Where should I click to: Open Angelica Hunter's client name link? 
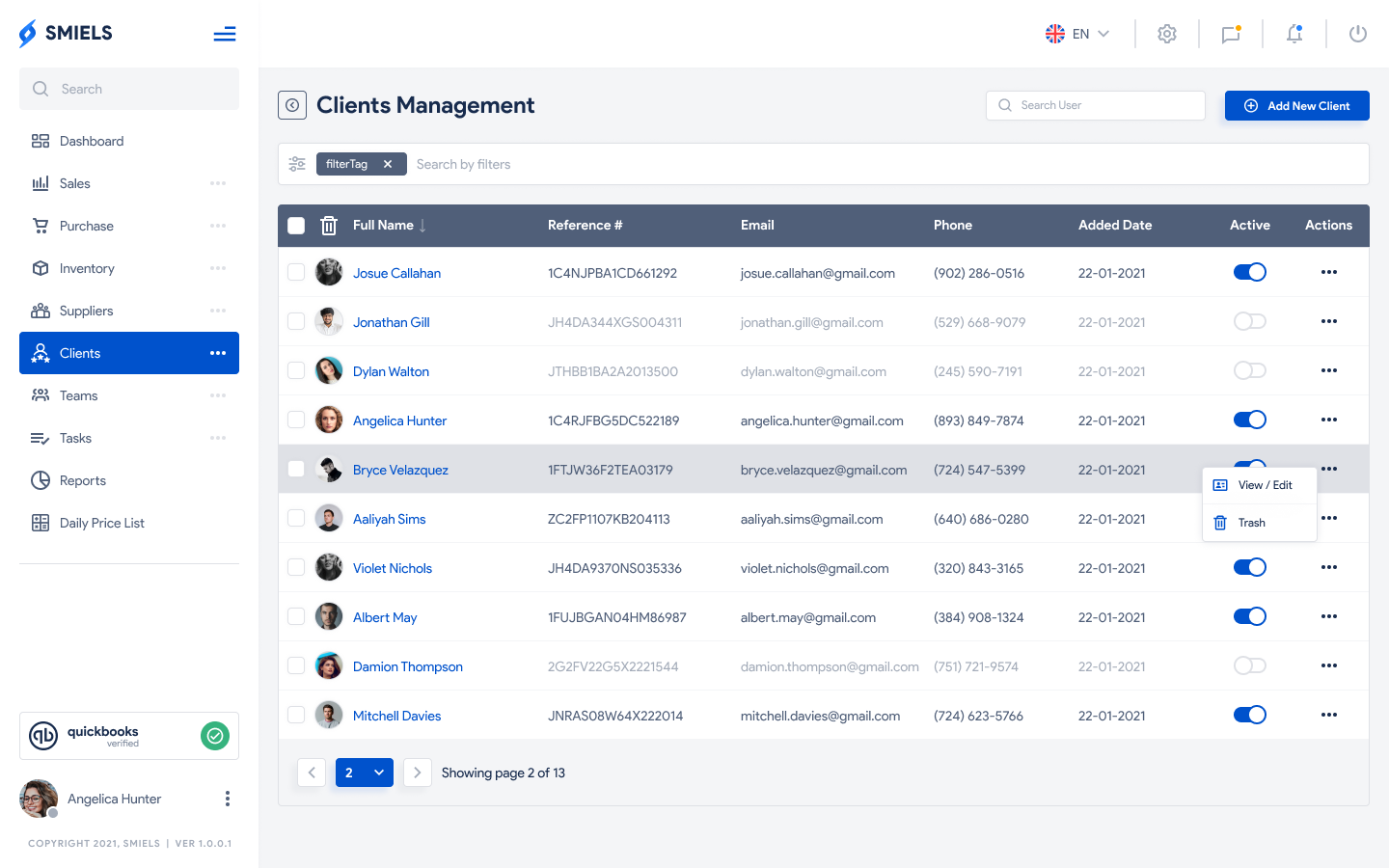click(399, 420)
